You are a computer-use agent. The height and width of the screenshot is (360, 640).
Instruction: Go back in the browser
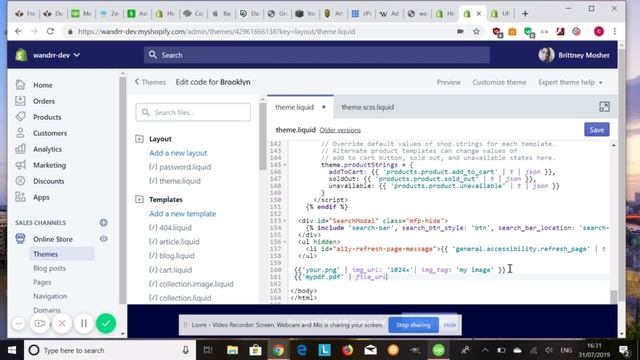click(18, 31)
